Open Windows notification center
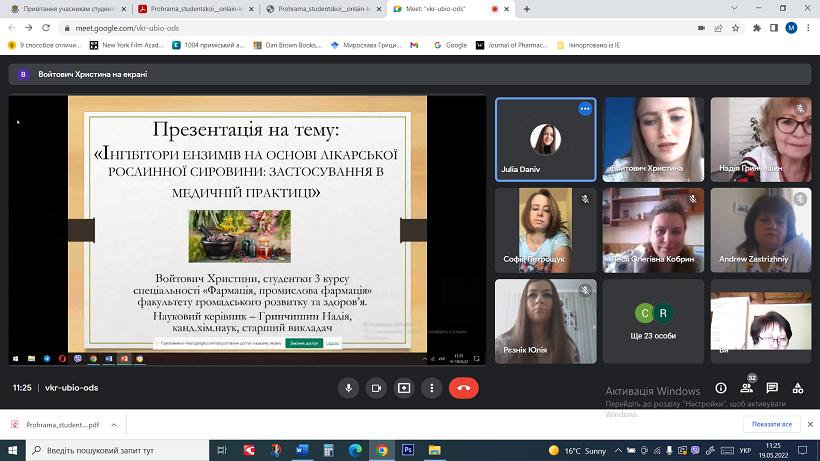This screenshot has height=461, width=820. coord(803,450)
